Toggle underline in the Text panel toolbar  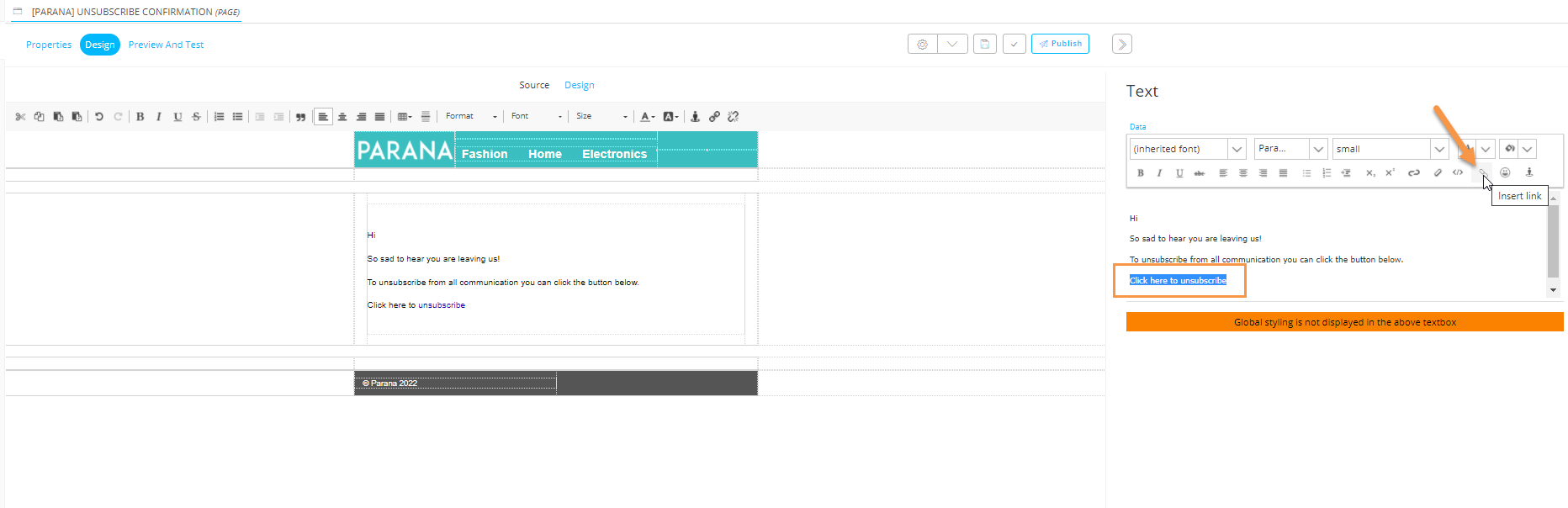tap(1179, 173)
